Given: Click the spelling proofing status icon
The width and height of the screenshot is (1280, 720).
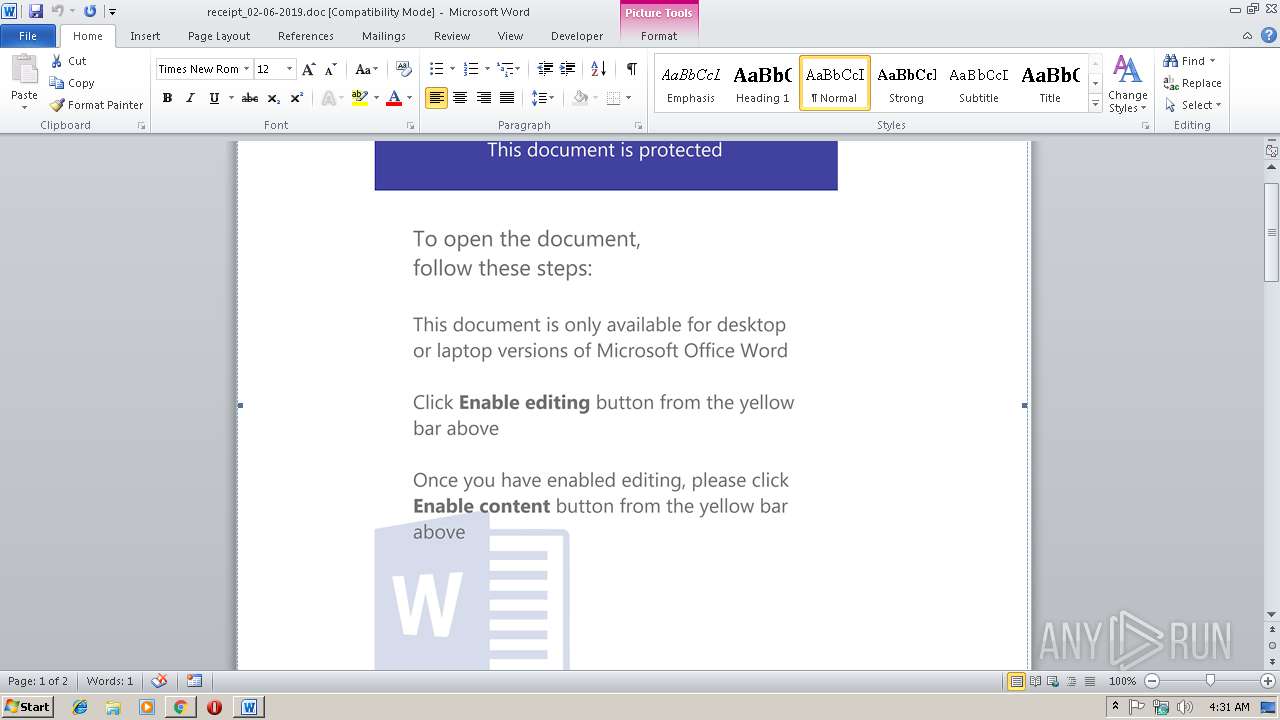Looking at the screenshot, I should [159, 681].
